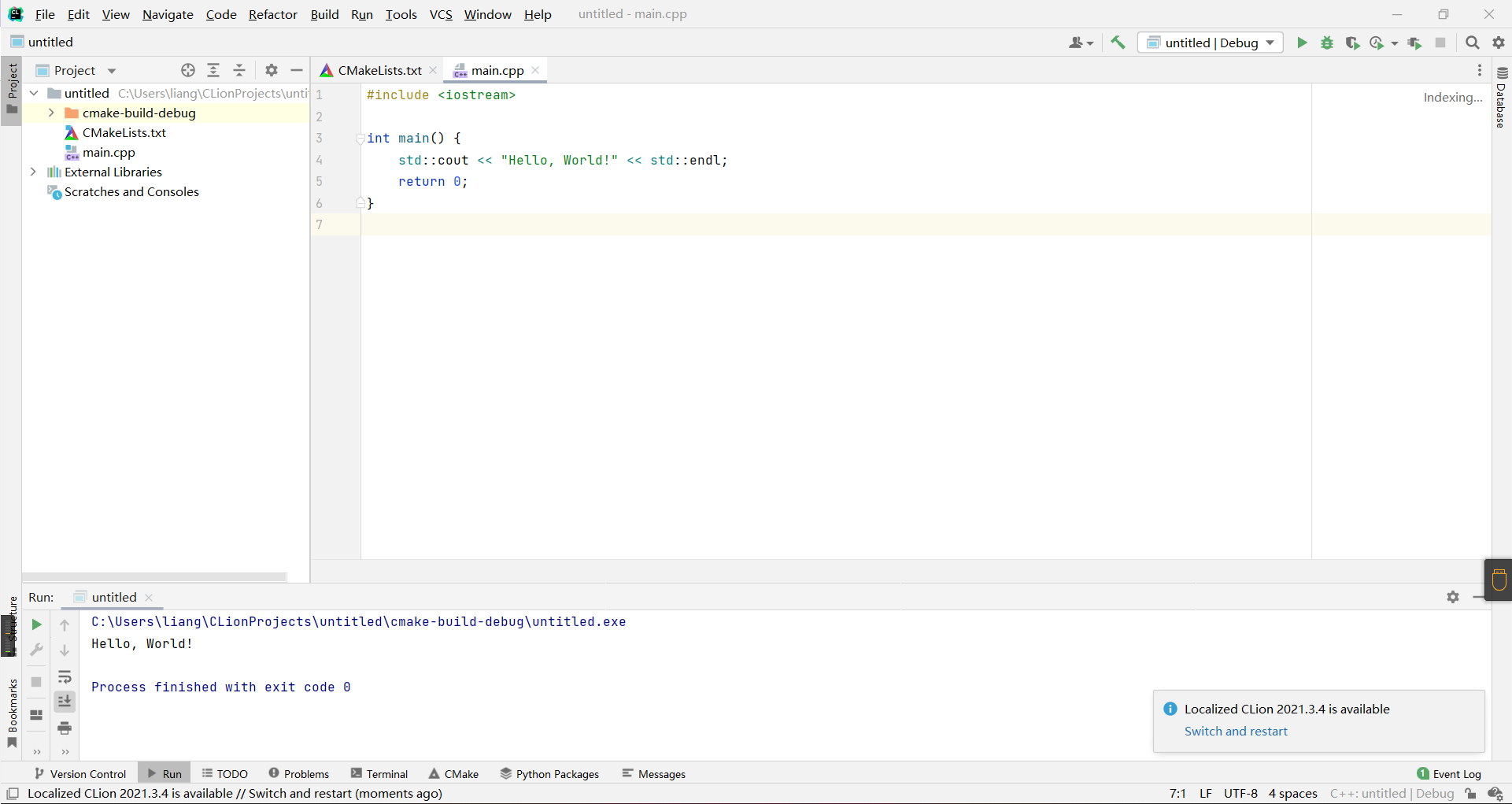Screen dimensions: 1512x804
Task: Open the Event Log
Action: (1449, 774)
